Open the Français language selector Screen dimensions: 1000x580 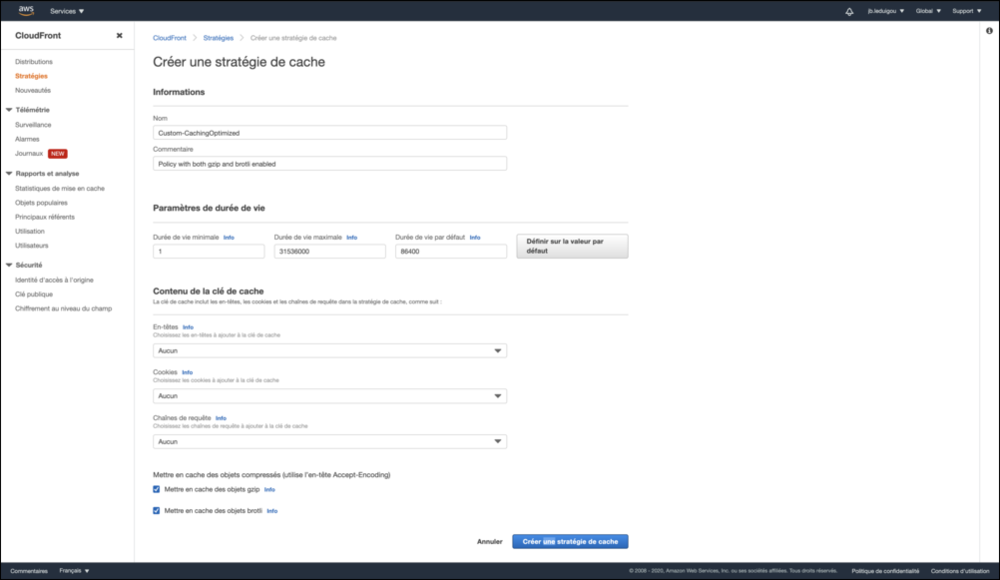tap(74, 571)
